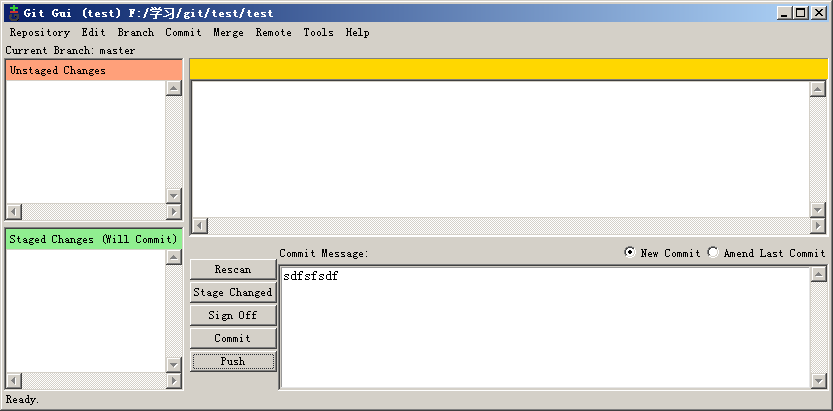Click down arrow of Staged Changes scrollbar
The width and height of the screenshot is (833, 411).
(x=174, y=365)
